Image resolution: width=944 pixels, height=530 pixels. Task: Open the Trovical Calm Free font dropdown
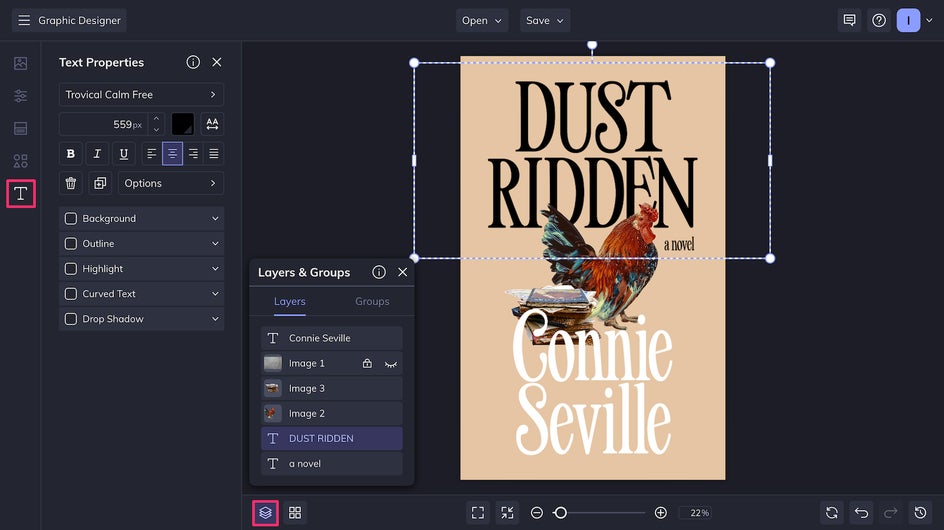(x=141, y=95)
